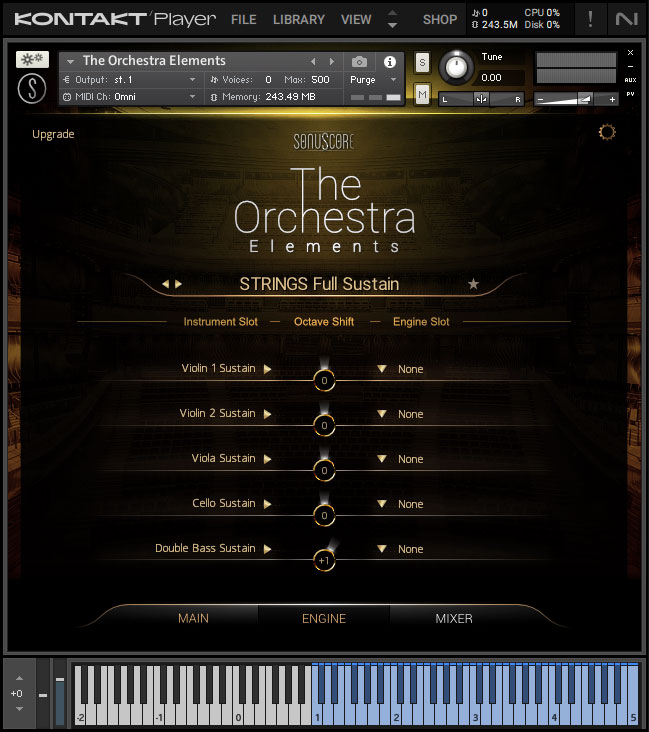649x732 pixels.
Task: Click the Tune knob
Action: (x=456, y=67)
